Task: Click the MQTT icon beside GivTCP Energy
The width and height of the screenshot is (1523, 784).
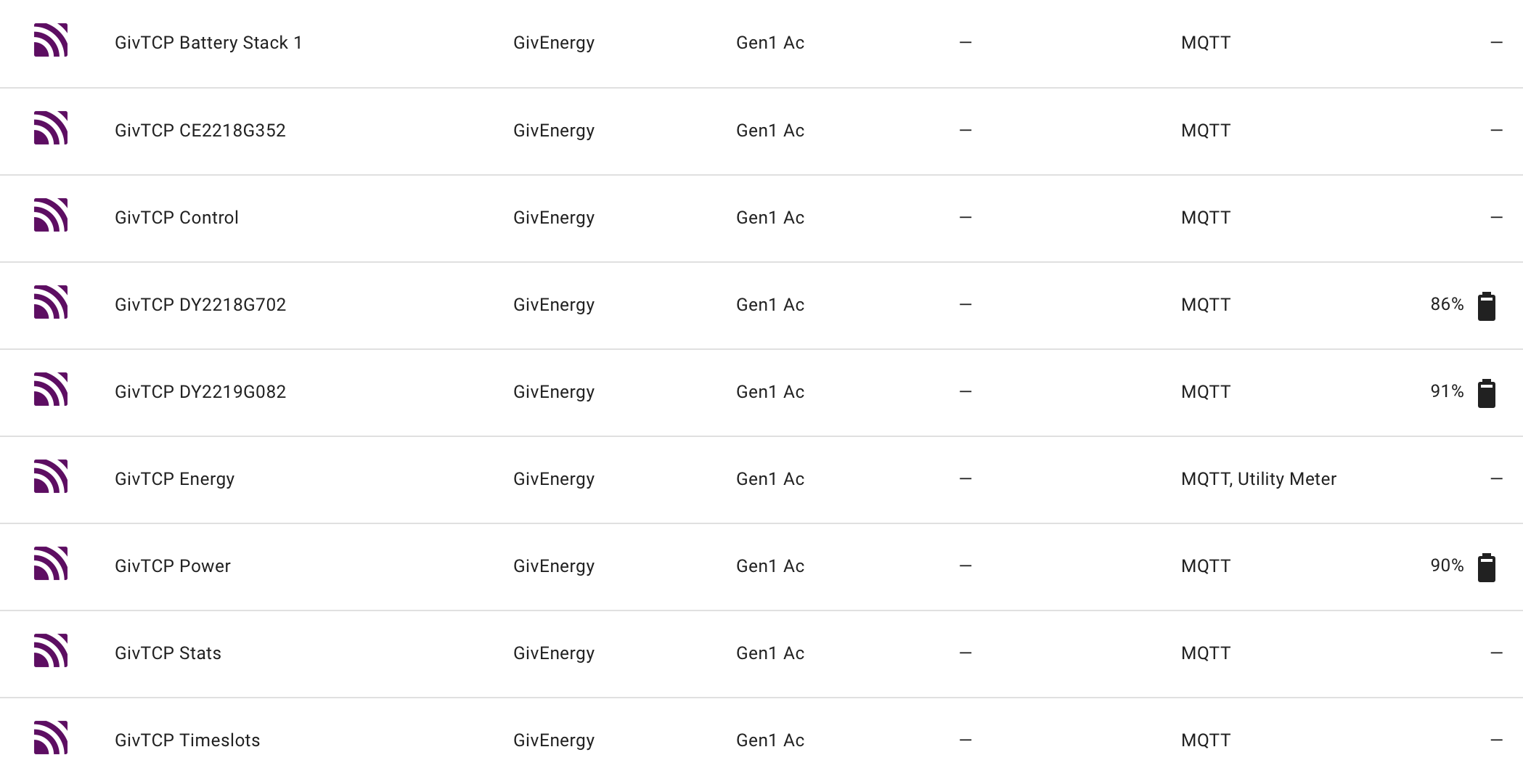Action: [x=51, y=476]
